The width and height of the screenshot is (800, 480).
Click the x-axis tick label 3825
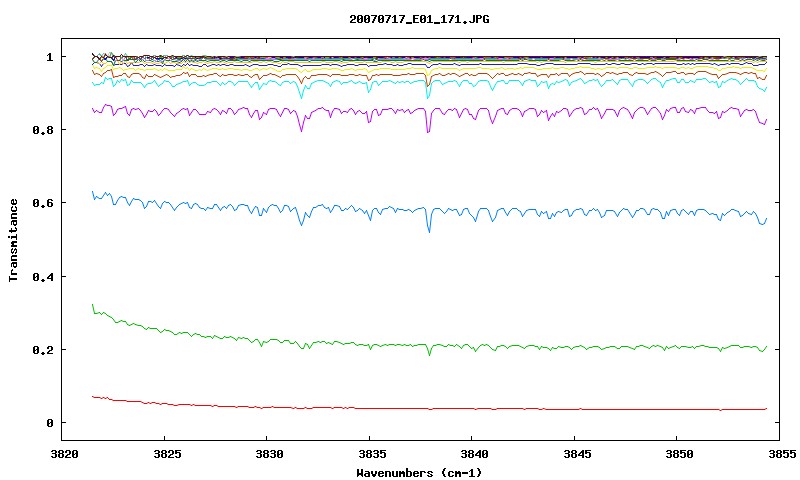pos(167,454)
